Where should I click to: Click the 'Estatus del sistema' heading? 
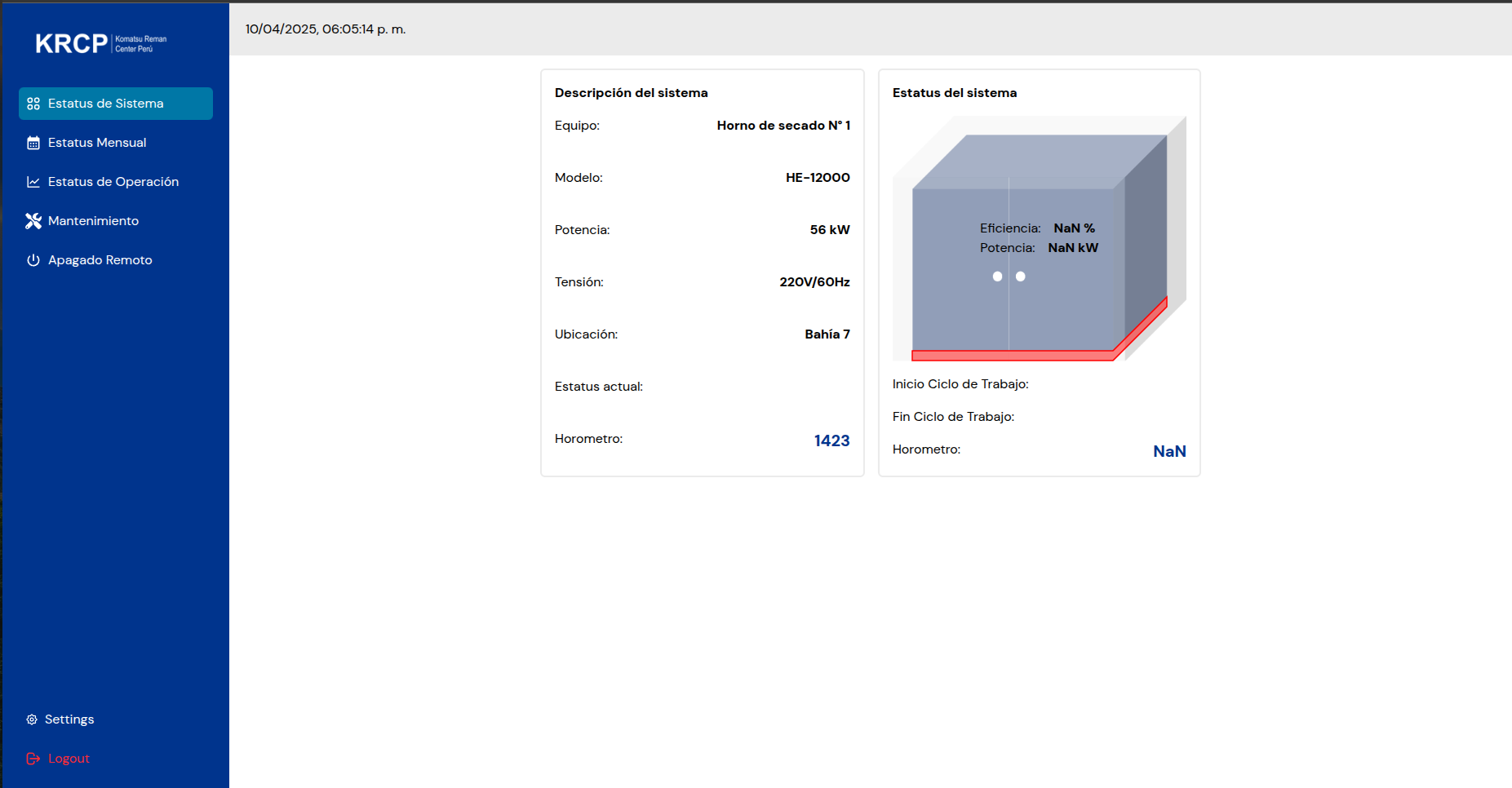[x=955, y=93]
